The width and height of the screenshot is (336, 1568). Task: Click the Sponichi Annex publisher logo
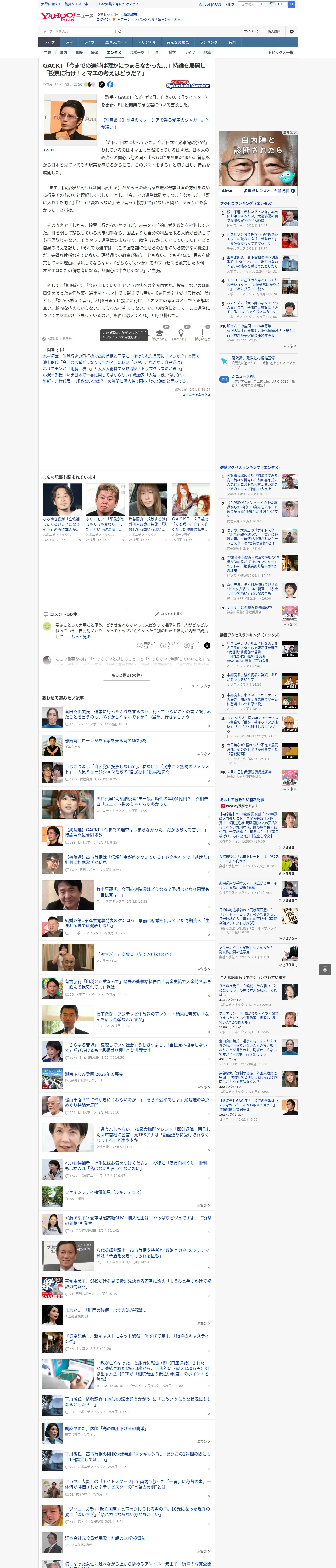[188, 85]
